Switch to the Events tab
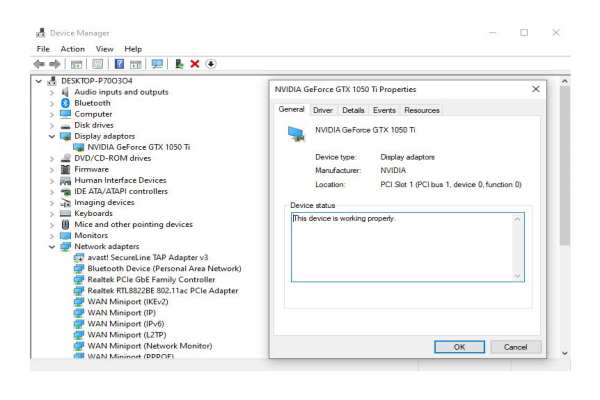 click(384, 110)
